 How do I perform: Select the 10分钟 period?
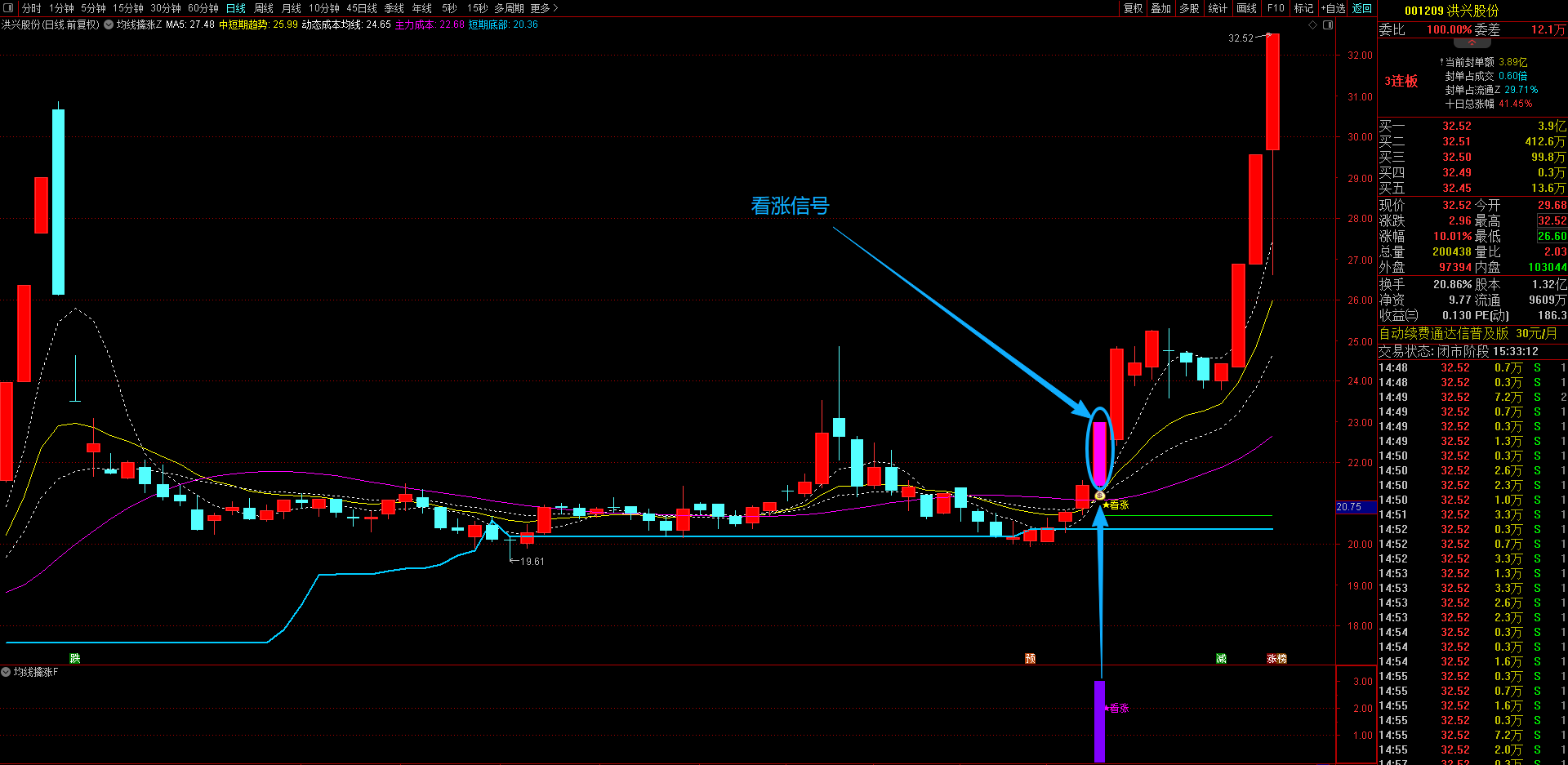click(x=324, y=8)
